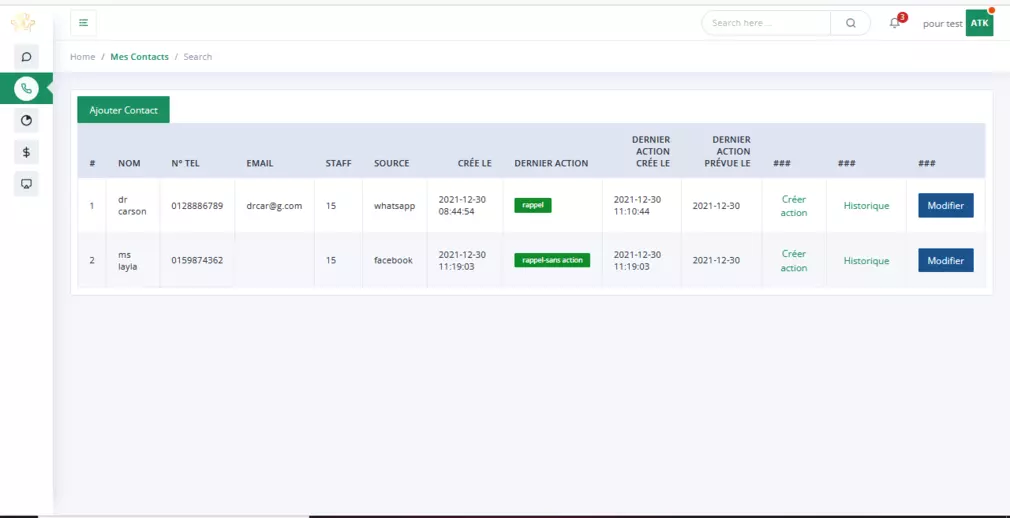Click the app logo in the sidebar
Viewport: 1010px width, 518px height.
[x=23, y=23]
